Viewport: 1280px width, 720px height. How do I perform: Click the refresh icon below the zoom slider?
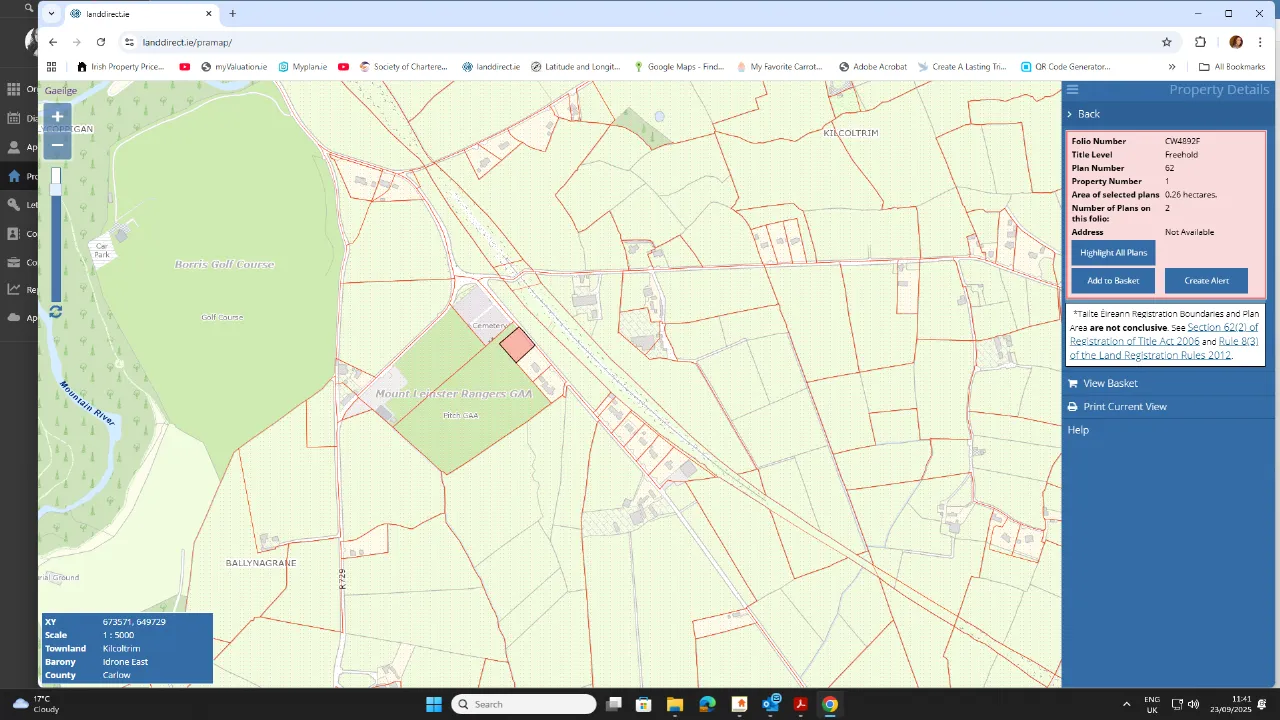pos(55,312)
